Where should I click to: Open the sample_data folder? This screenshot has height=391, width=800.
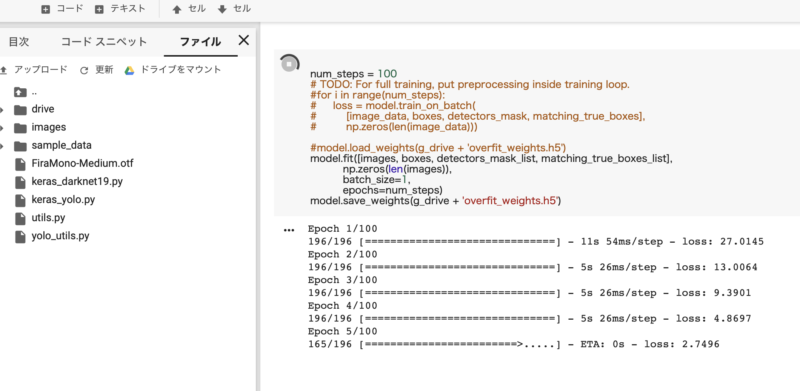tap(61, 145)
